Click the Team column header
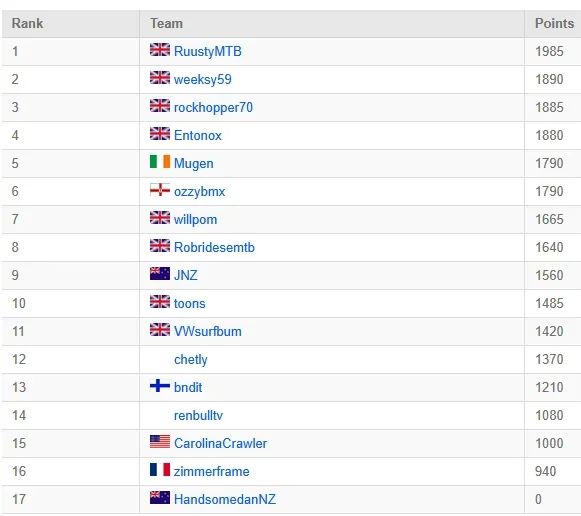 166,23
